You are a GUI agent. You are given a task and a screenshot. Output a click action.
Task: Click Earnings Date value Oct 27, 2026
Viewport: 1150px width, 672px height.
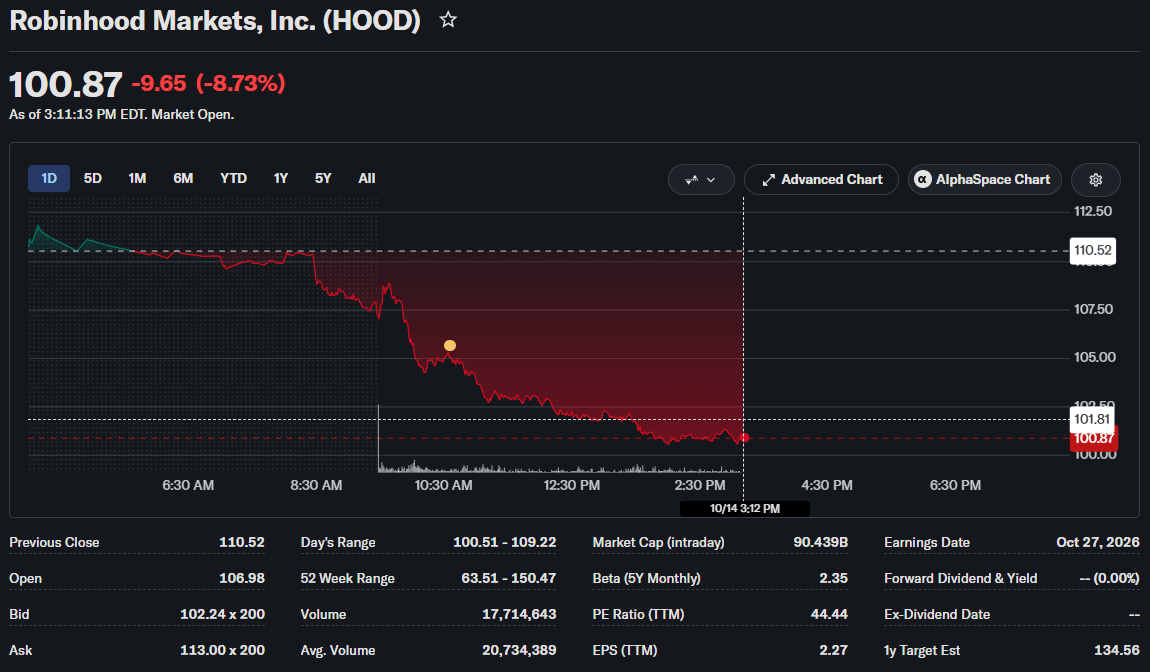tap(1097, 542)
